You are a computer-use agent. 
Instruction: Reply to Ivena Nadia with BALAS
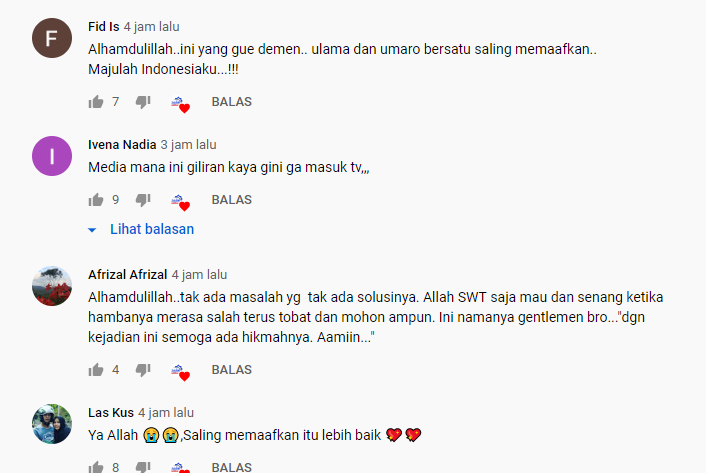click(231, 199)
